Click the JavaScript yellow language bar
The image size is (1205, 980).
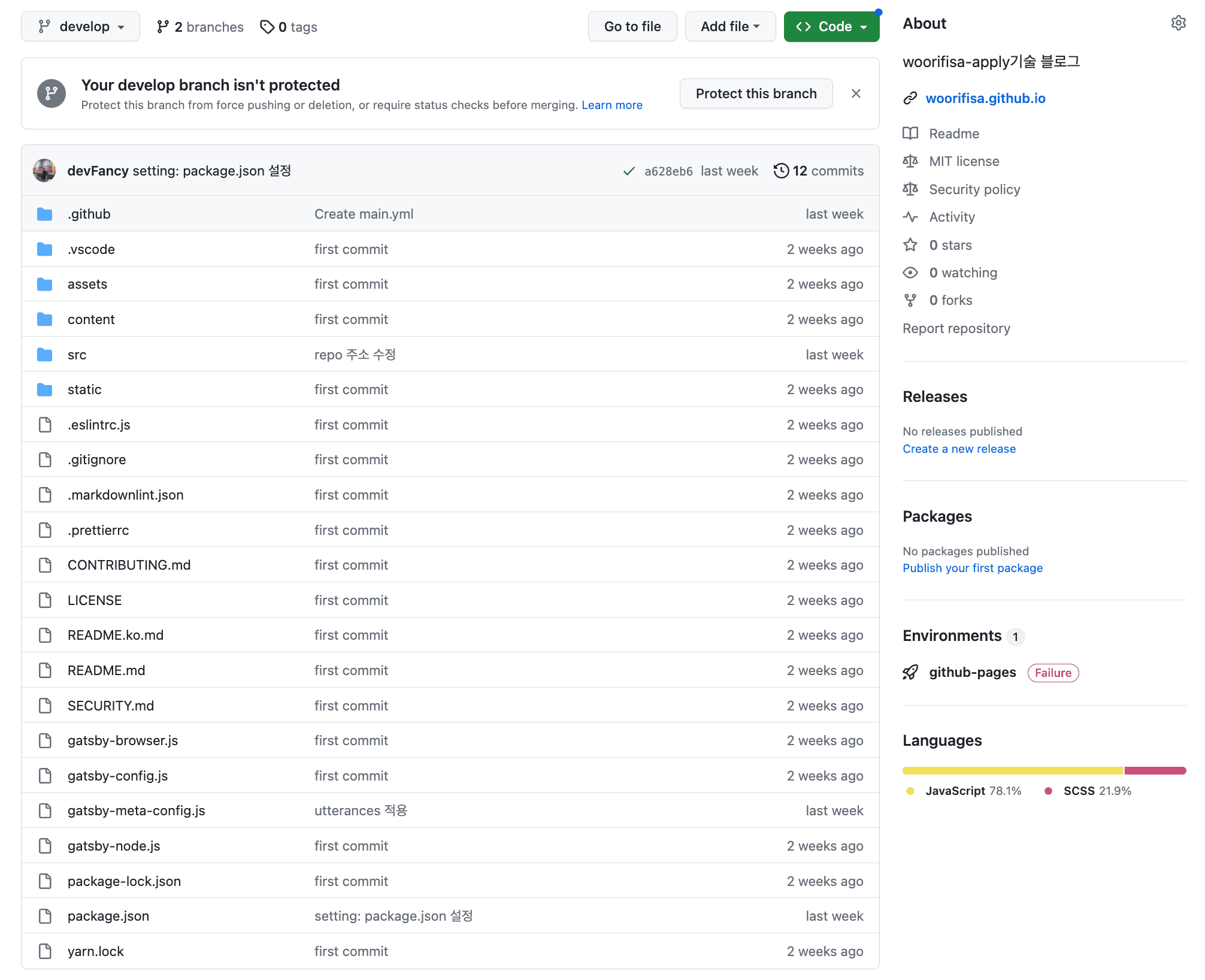click(1012, 770)
